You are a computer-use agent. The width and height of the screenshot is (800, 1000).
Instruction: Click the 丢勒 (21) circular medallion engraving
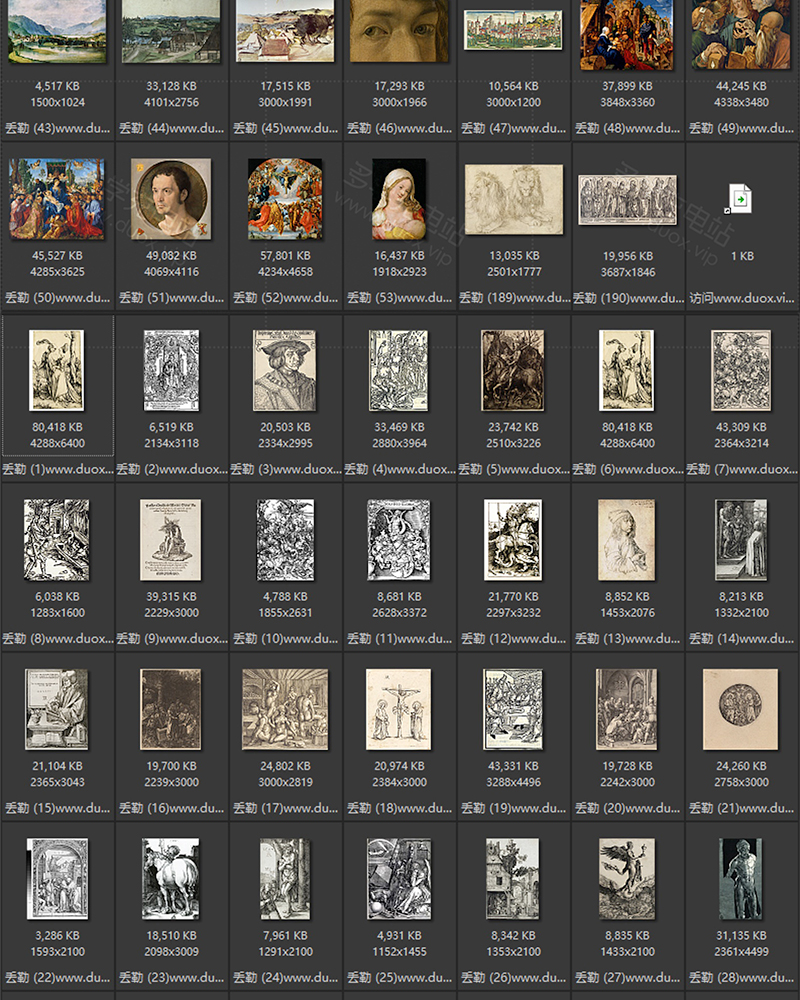[741, 710]
